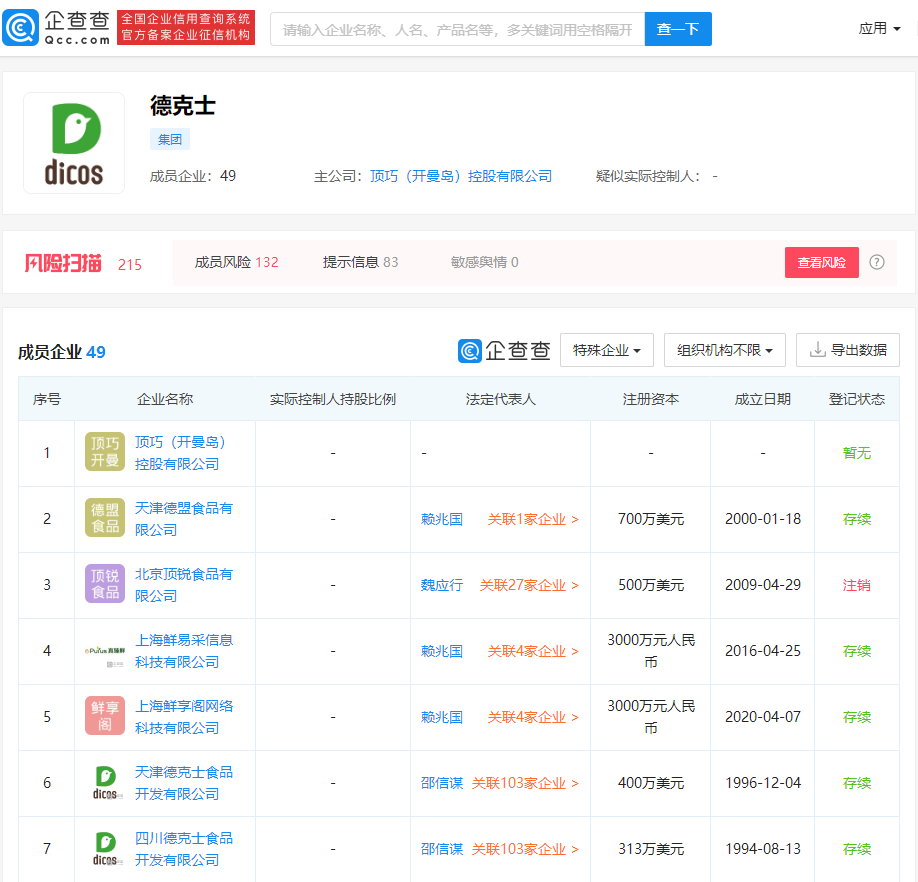Click the company search input field
This screenshot has height=882, width=918.
(x=457, y=29)
